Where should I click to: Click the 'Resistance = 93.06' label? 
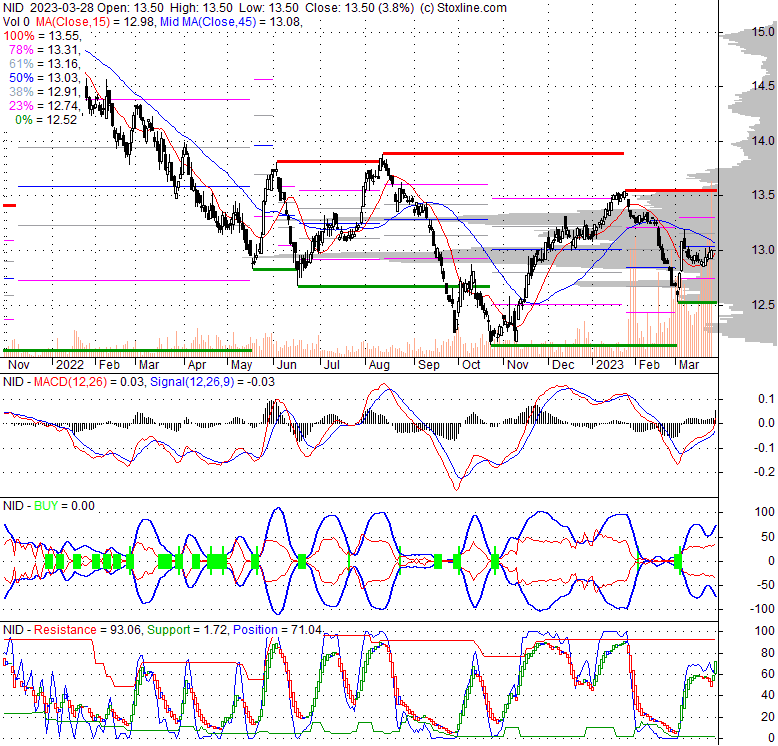[88, 630]
